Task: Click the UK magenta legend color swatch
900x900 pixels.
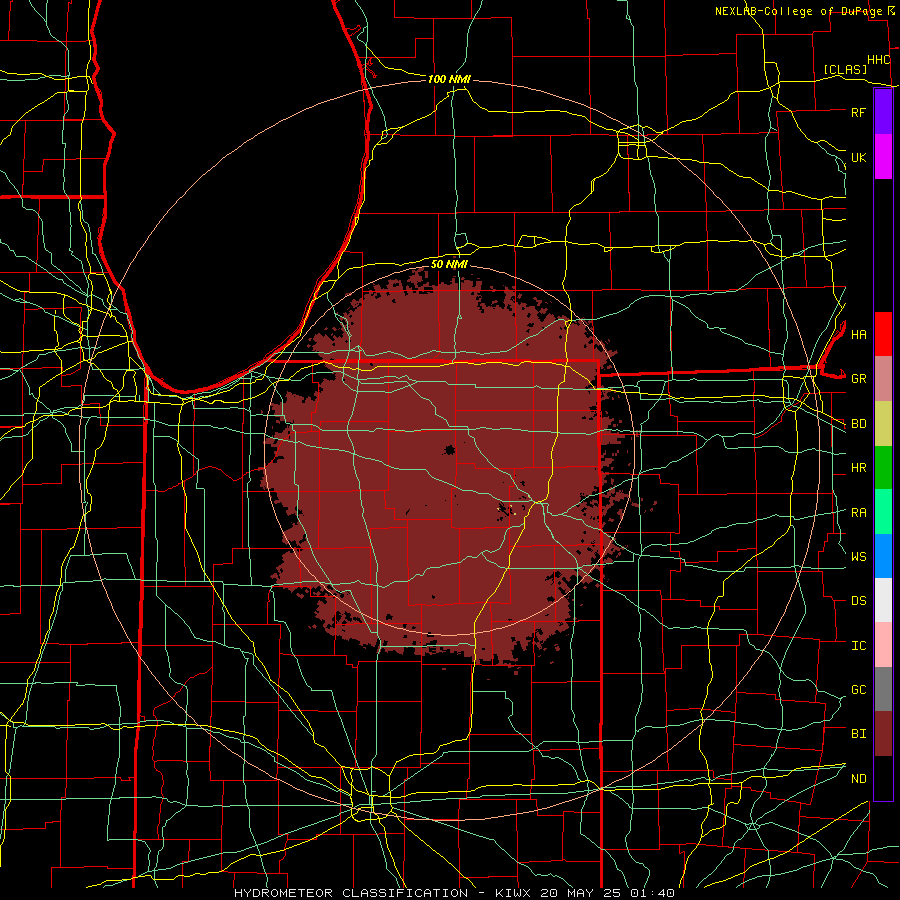Action: (x=883, y=157)
